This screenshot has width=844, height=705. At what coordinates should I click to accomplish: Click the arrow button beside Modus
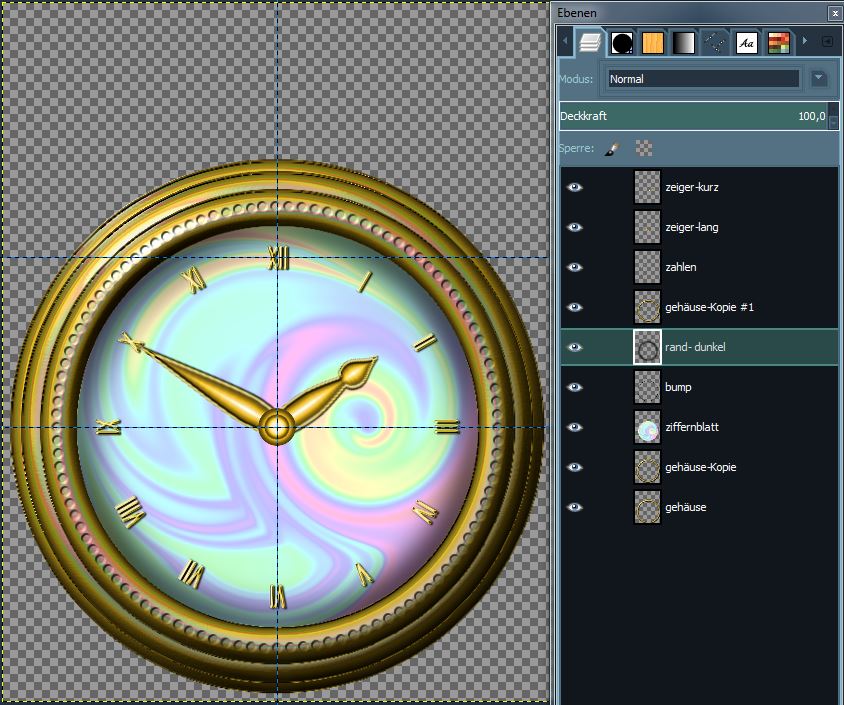pyautogui.click(x=819, y=78)
